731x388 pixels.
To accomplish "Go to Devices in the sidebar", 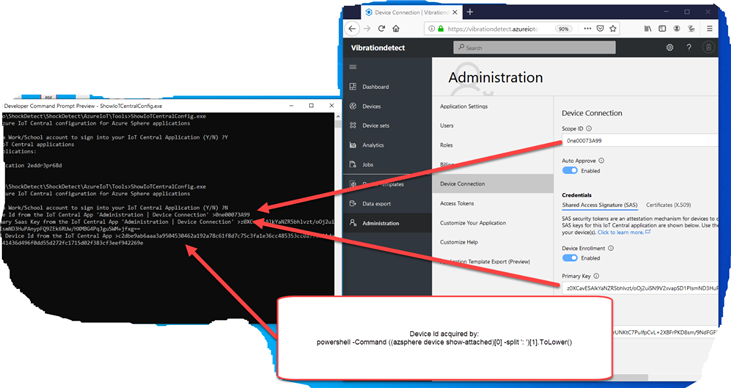I will click(372, 106).
